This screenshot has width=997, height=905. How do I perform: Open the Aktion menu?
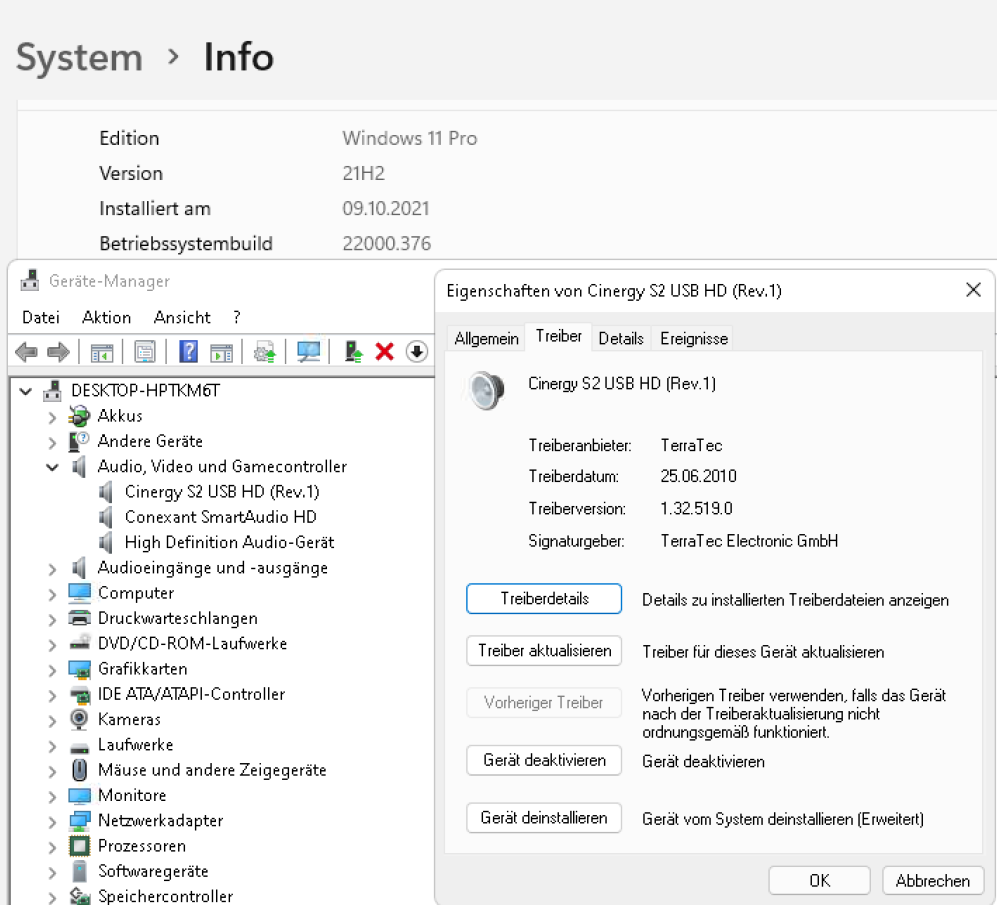[106, 317]
